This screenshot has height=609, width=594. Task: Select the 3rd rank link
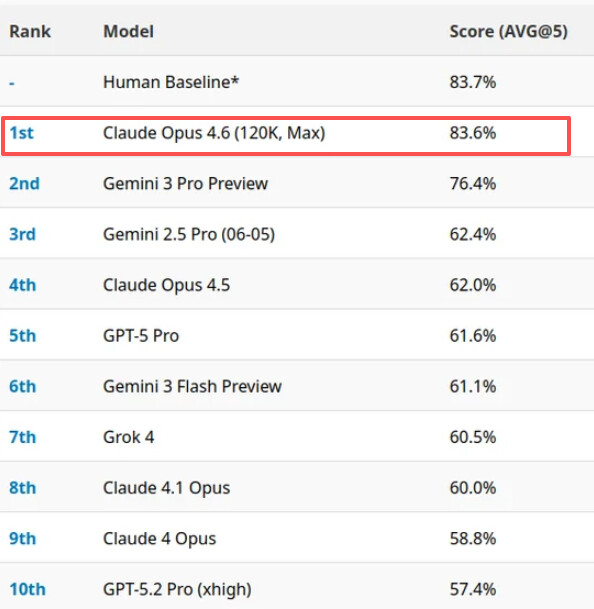pos(22,234)
